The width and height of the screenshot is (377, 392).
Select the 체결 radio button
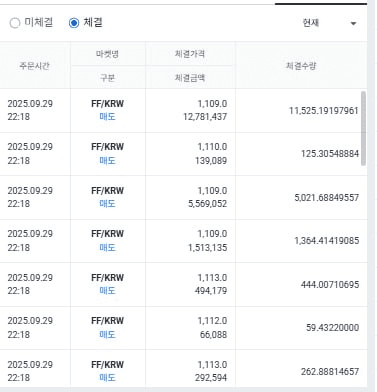coord(74,23)
